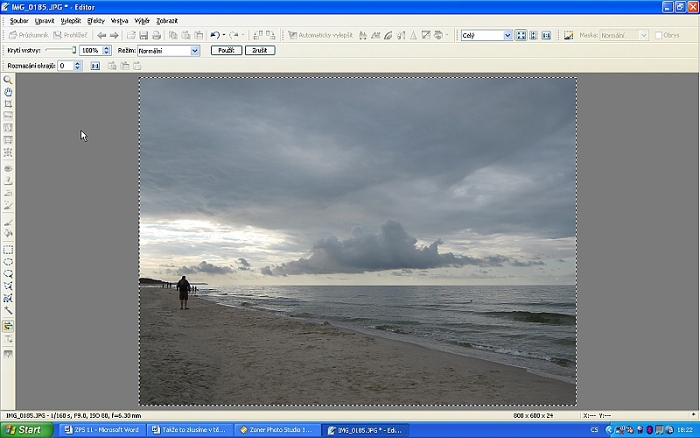Open the Celý zoom level dropdown
The height and width of the screenshot is (438, 700).
coord(486,35)
